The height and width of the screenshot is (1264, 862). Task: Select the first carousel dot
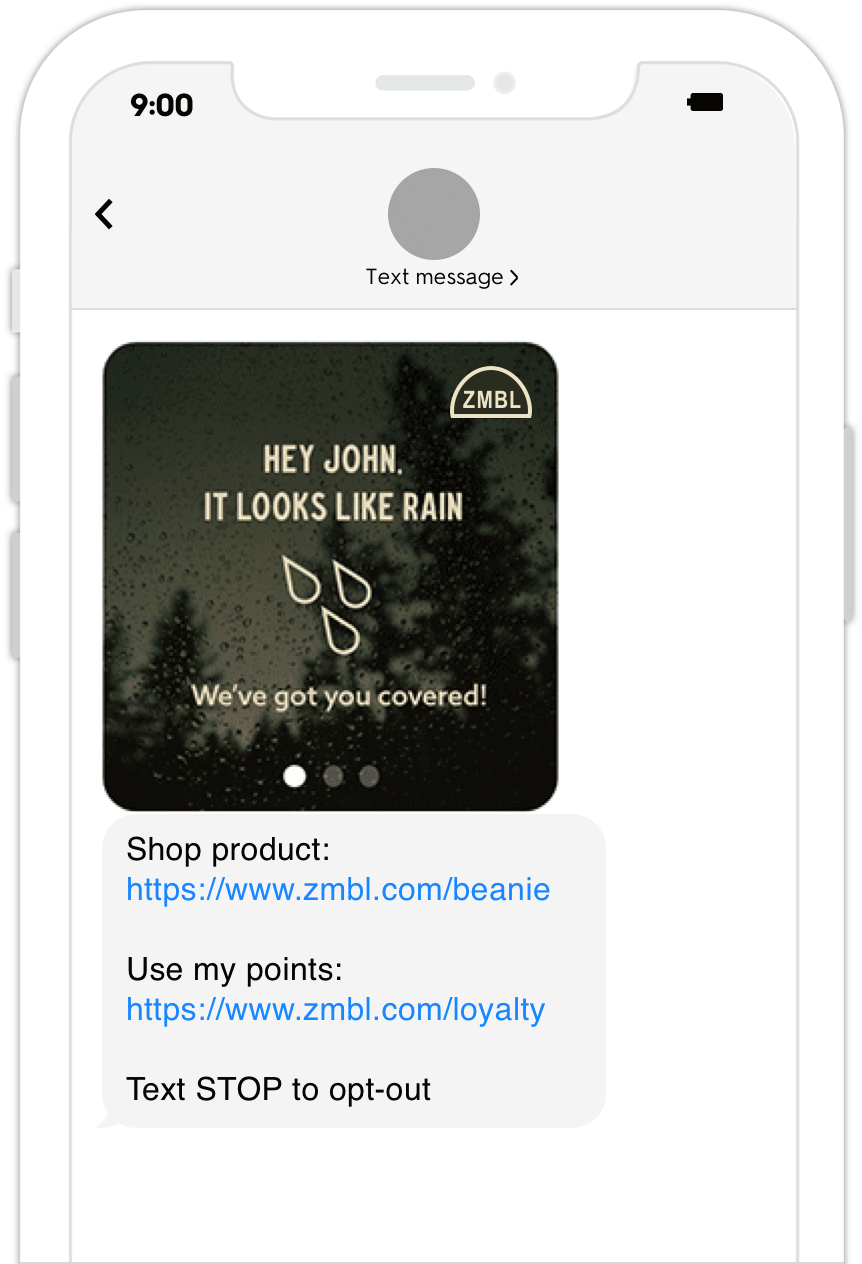click(x=295, y=776)
